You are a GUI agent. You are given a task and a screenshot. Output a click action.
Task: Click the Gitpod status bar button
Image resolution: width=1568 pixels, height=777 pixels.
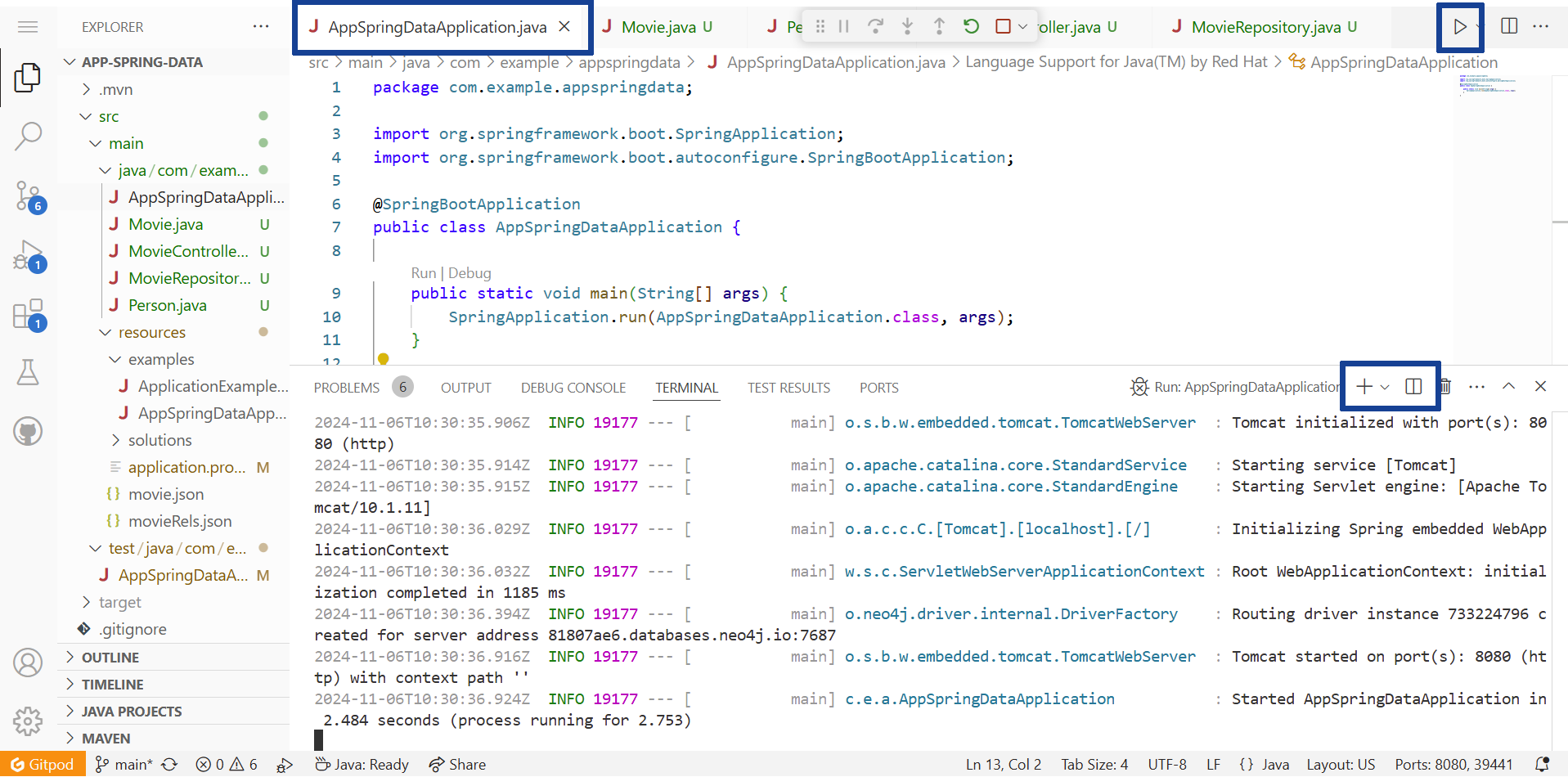click(42, 764)
